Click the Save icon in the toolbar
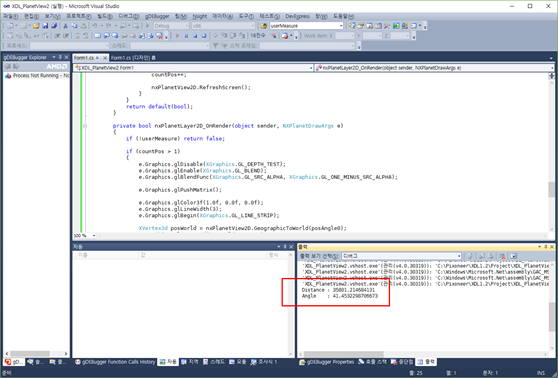This screenshot has width=558, height=378. 45,26
